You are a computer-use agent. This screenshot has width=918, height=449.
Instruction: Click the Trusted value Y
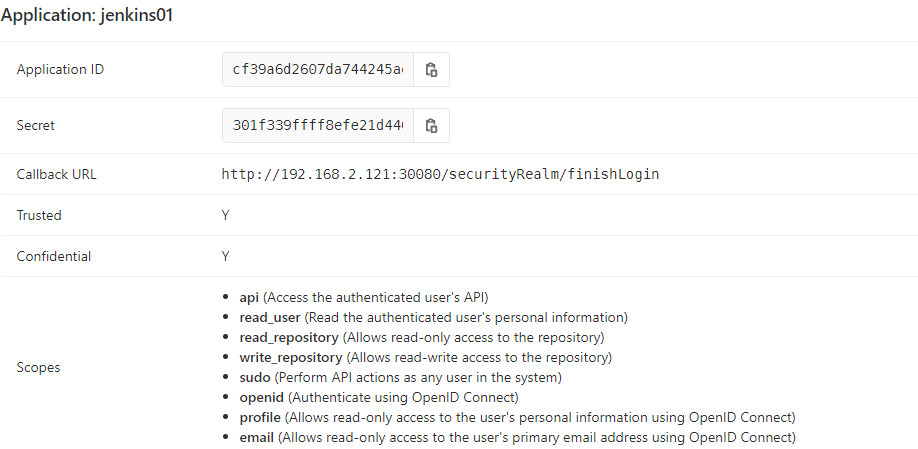tap(225, 215)
